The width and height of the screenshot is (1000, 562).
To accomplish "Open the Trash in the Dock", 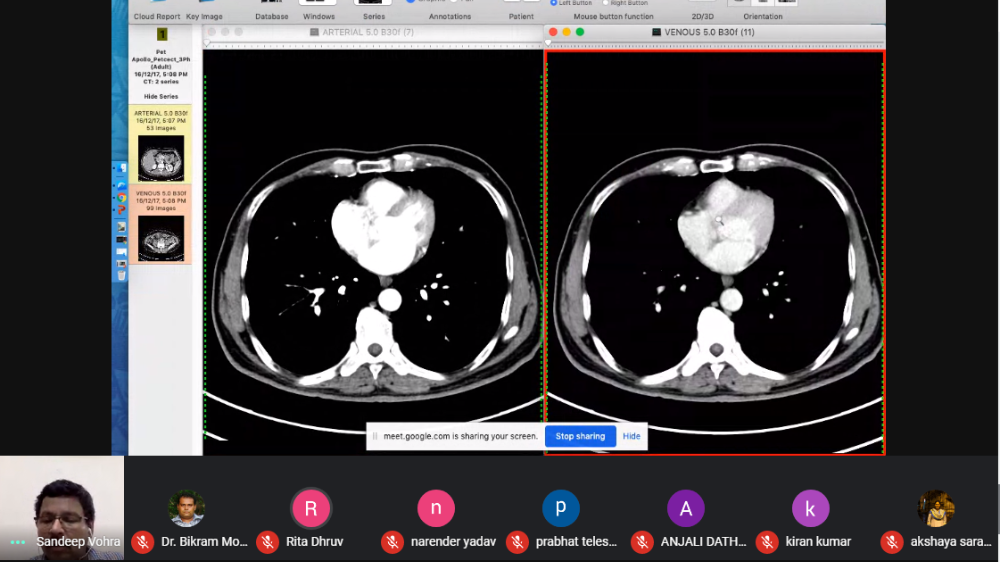I will pyautogui.click(x=121, y=276).
